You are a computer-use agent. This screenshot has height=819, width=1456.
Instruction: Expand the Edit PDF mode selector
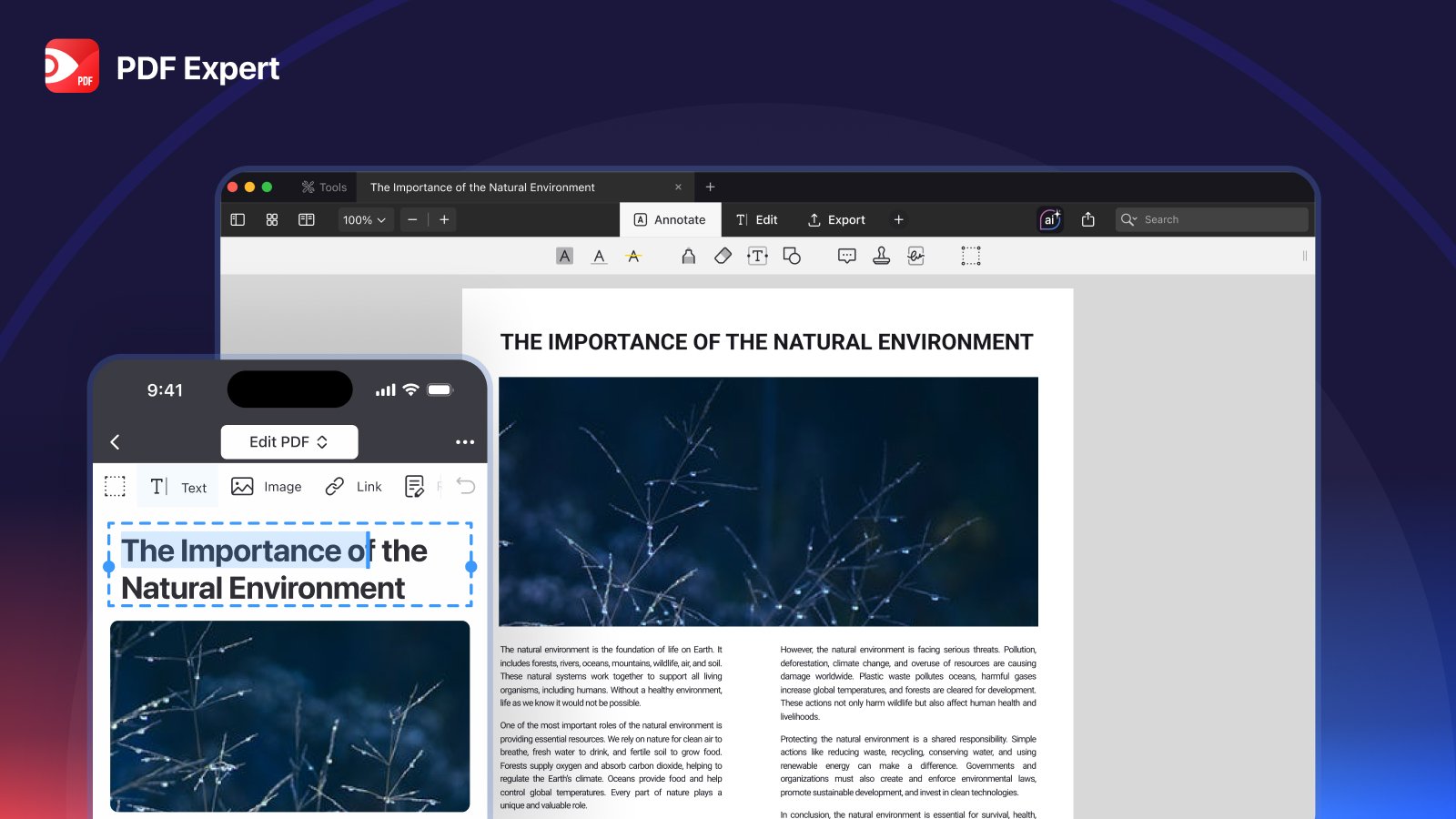(x=288, y=442)
